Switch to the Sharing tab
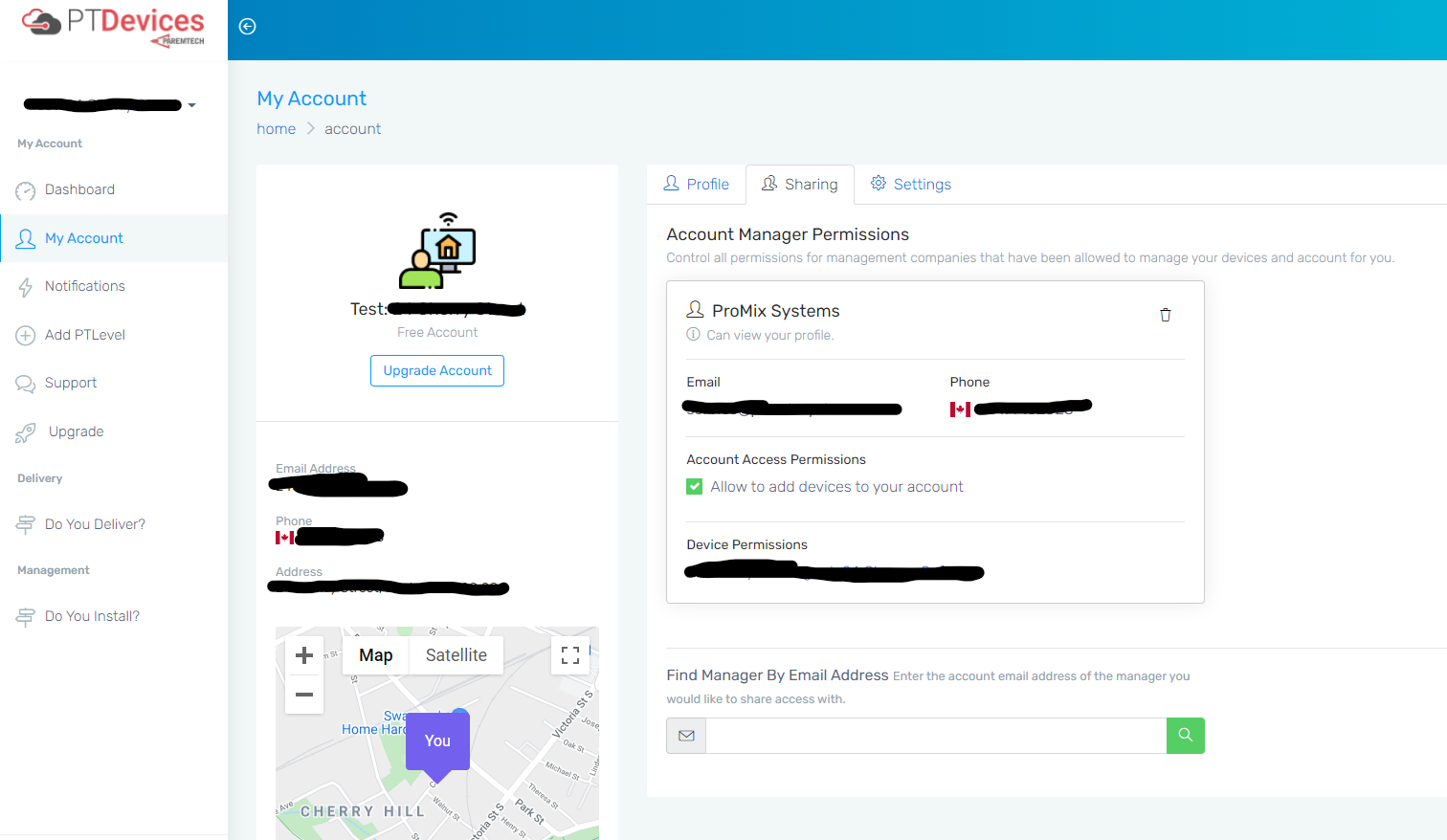 pyautogui.click(x=800, y=184)
